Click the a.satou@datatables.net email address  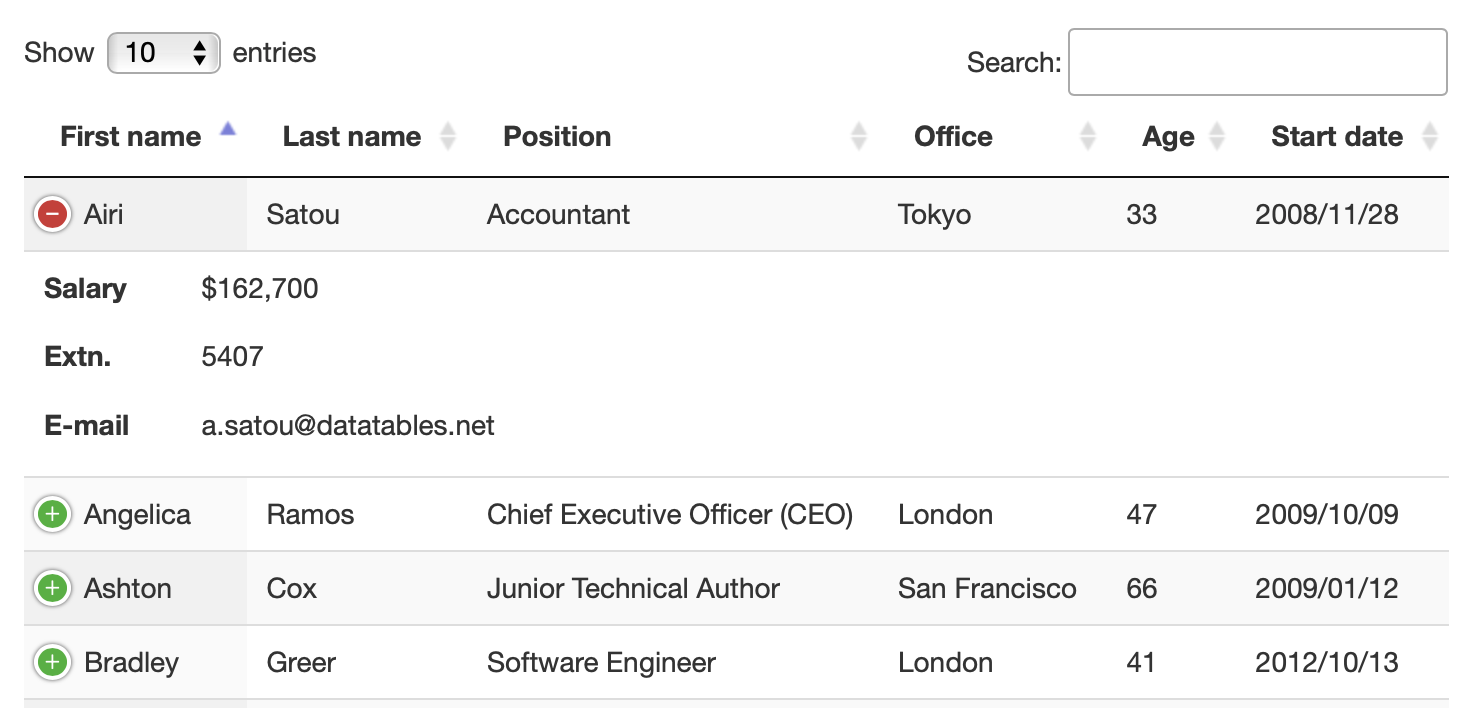[x=348, y=426]
